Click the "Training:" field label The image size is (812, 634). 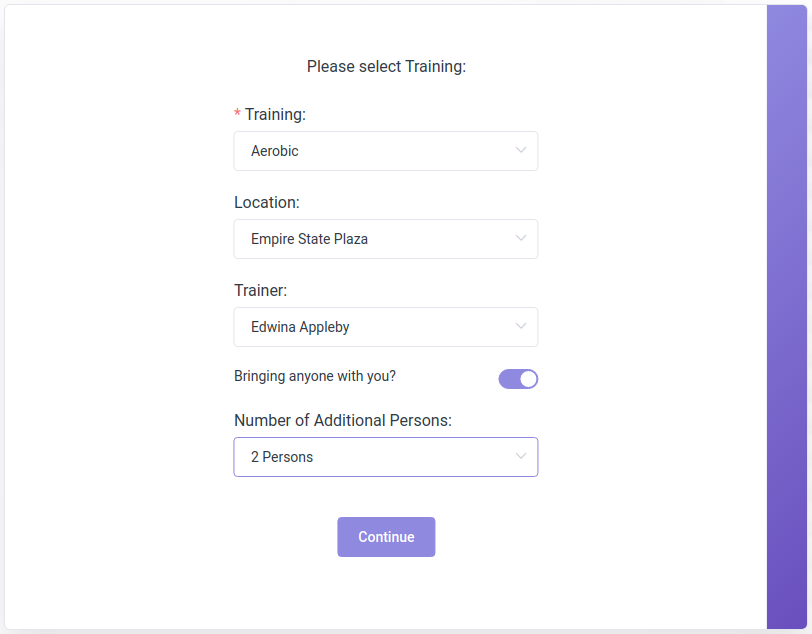275,115
